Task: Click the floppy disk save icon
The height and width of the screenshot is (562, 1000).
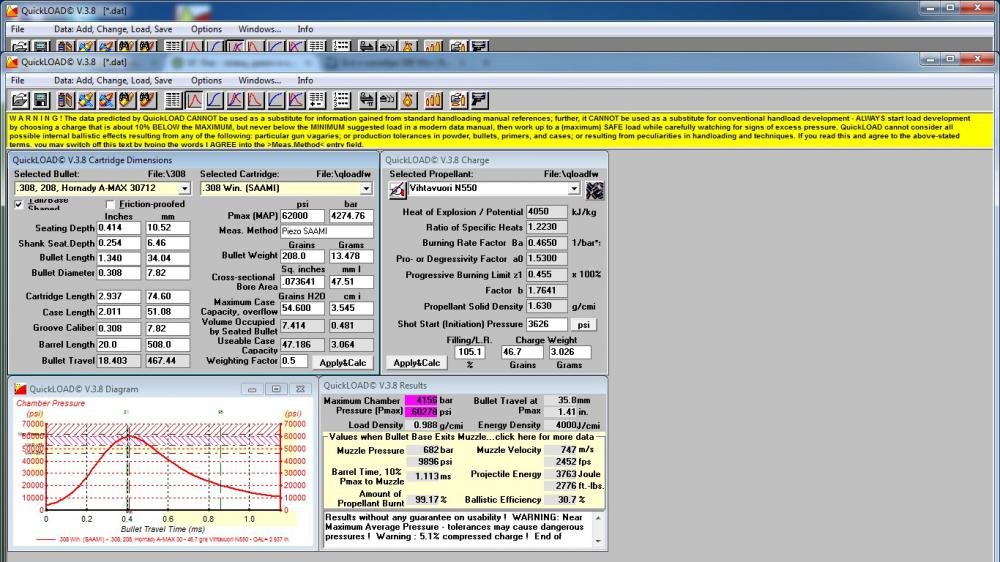Action: click(41, 100)
